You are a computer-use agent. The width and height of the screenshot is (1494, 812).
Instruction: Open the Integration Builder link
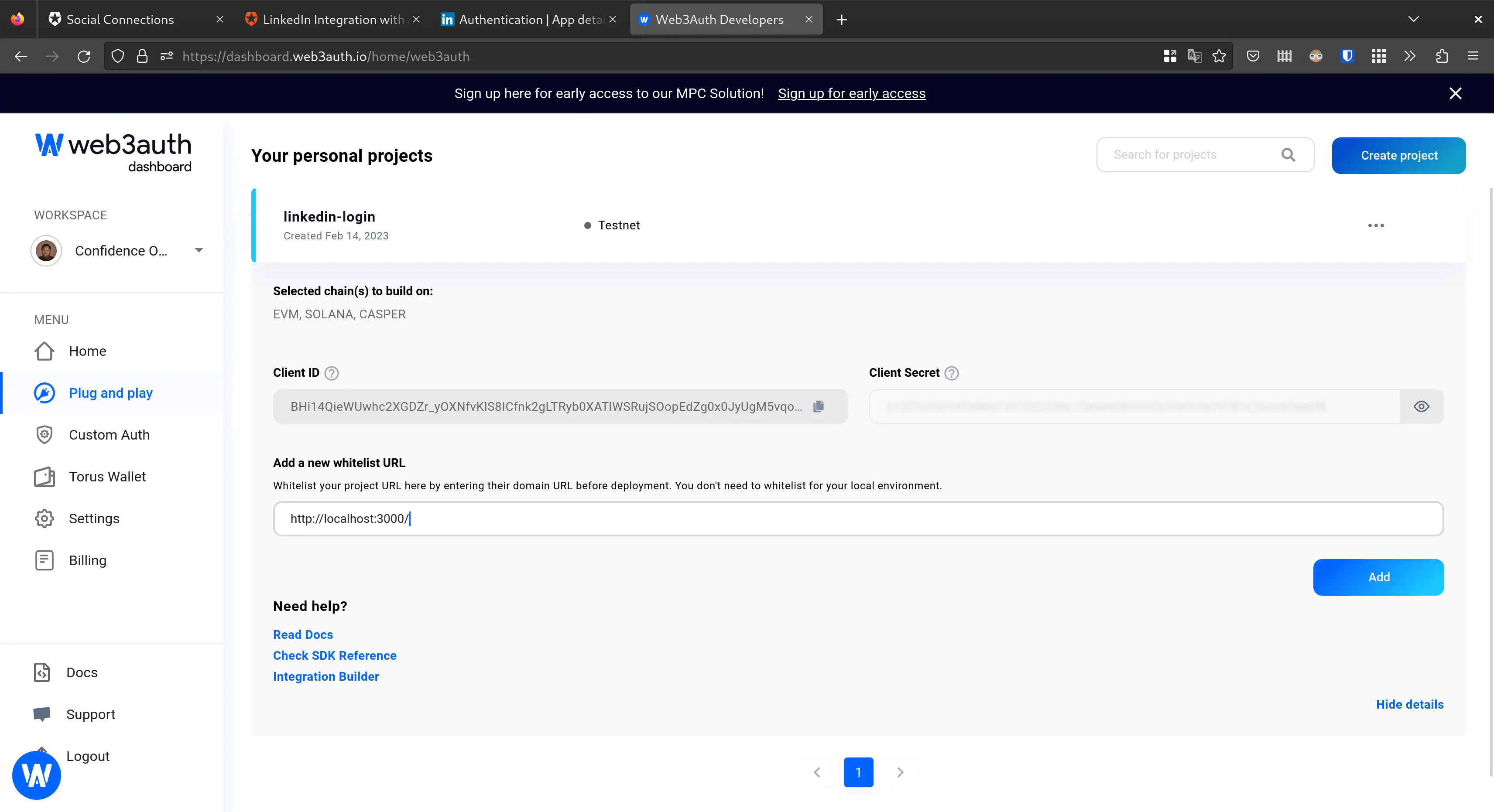pyautogui.click(x=326, y=676)
